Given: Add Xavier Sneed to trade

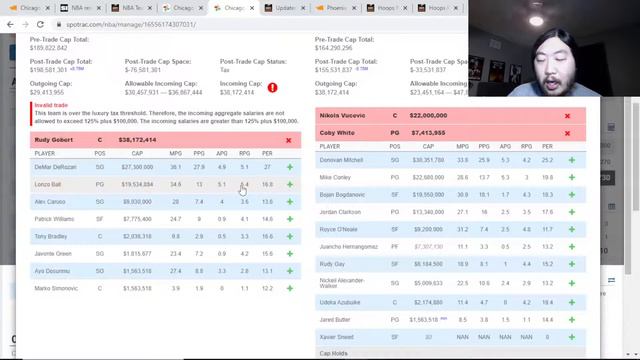Looking at the screenshot, I should tap(572, 337).
